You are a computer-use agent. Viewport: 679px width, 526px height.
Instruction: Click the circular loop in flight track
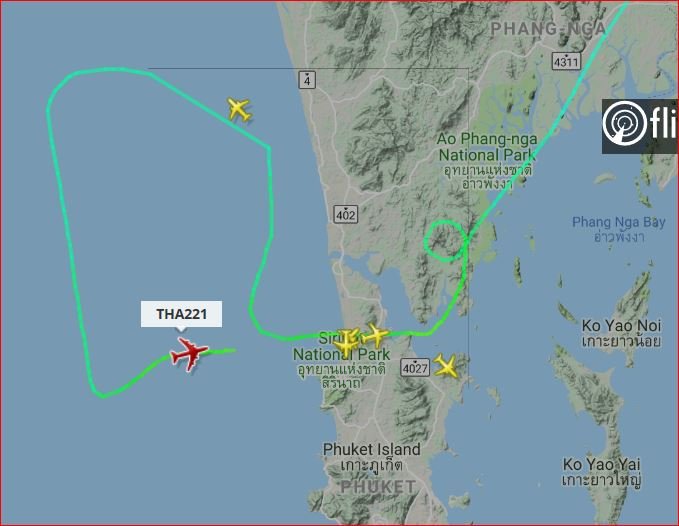click(x=446, y=241)
